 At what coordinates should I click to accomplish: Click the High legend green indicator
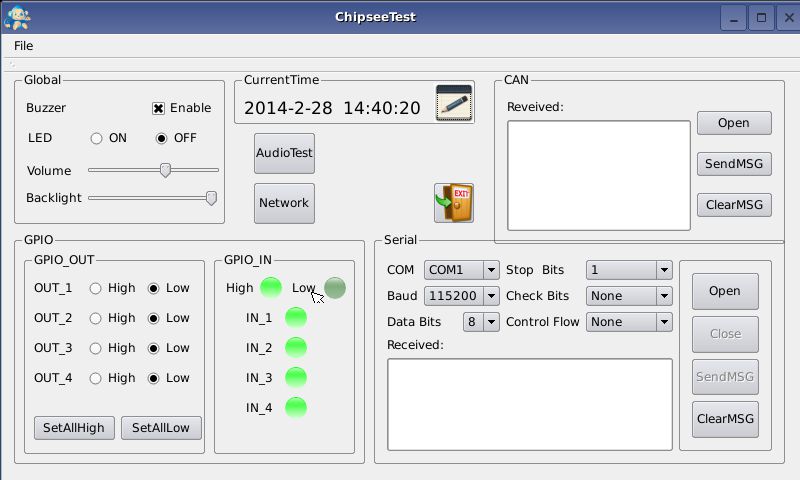tap(271, 288)
